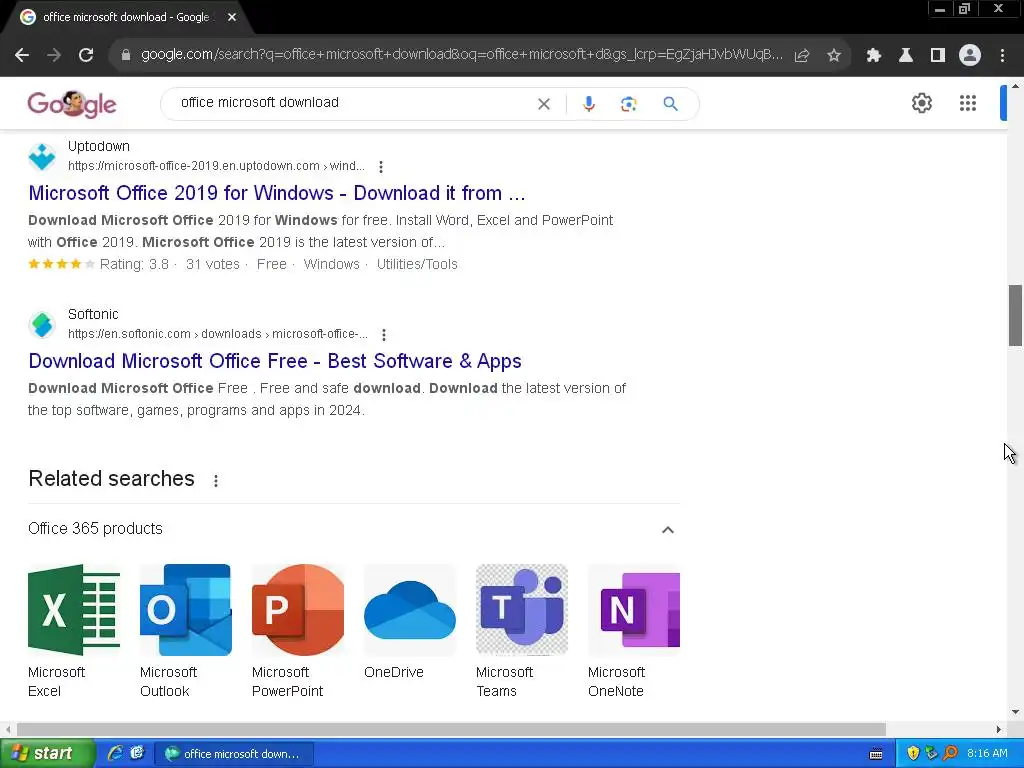The image size is (1024, 768).
Task: Share this page via address bar icon
Action: coord(802,56)
